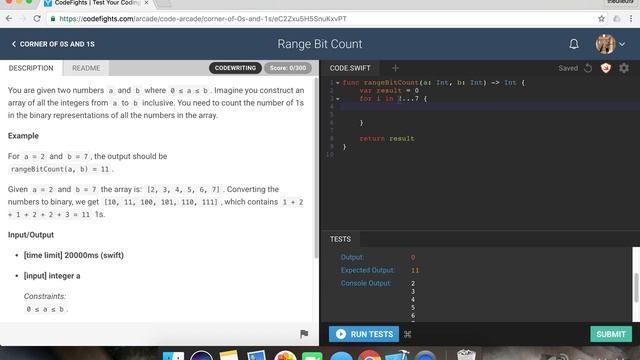The image size is (640, 360).
Task: Open Finder from the dock
Action: coord(173,356)
